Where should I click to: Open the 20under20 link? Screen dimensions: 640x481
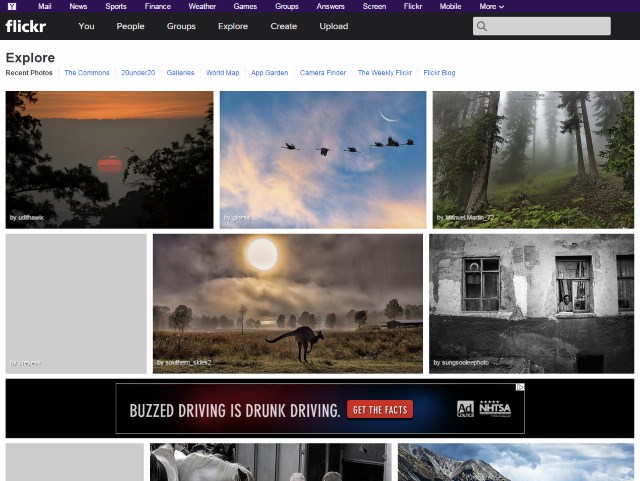pyautogui.click(x=138, y=73)
